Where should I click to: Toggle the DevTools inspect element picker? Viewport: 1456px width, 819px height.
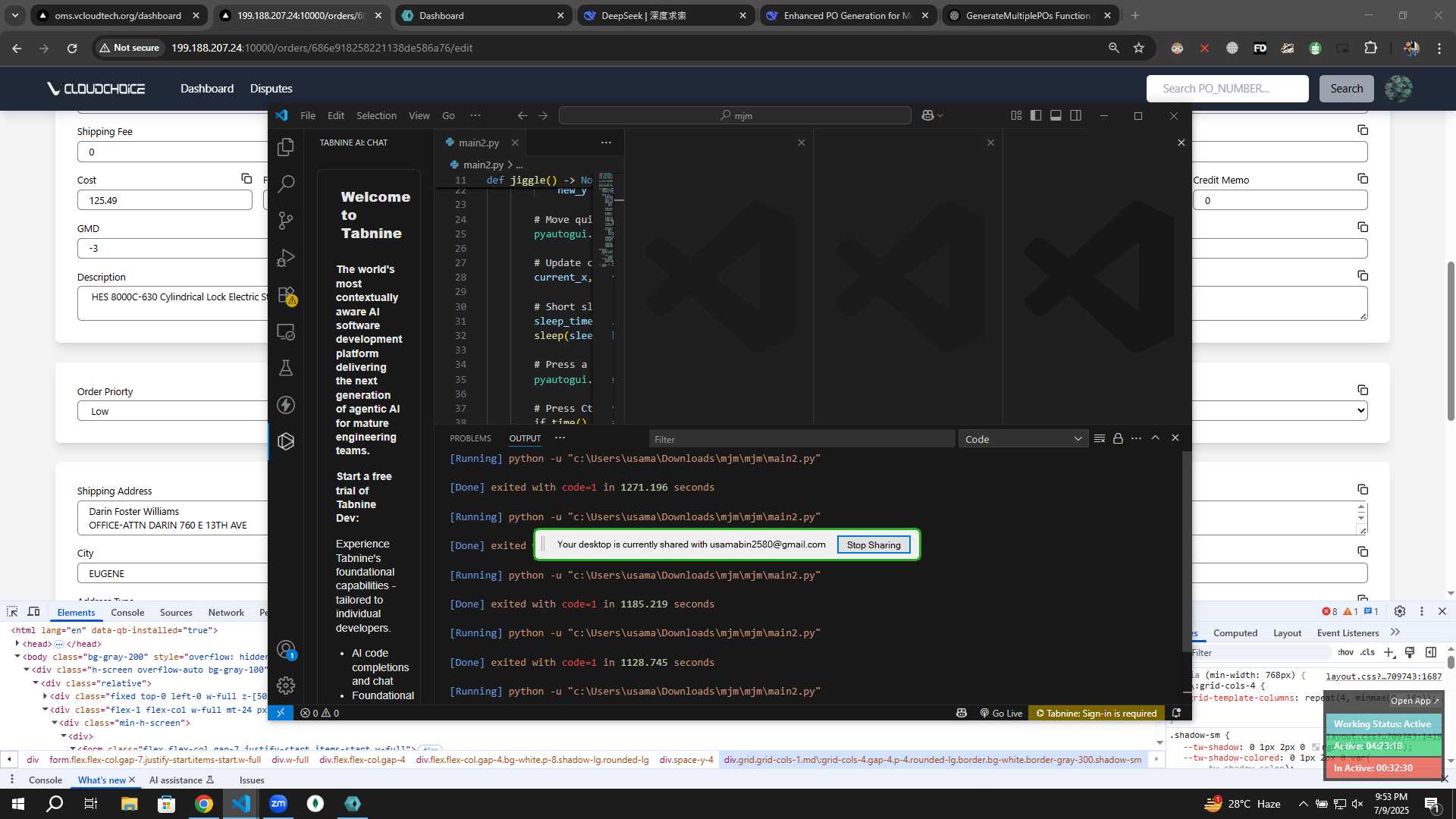pyautogui.click(x=12, y=611)
